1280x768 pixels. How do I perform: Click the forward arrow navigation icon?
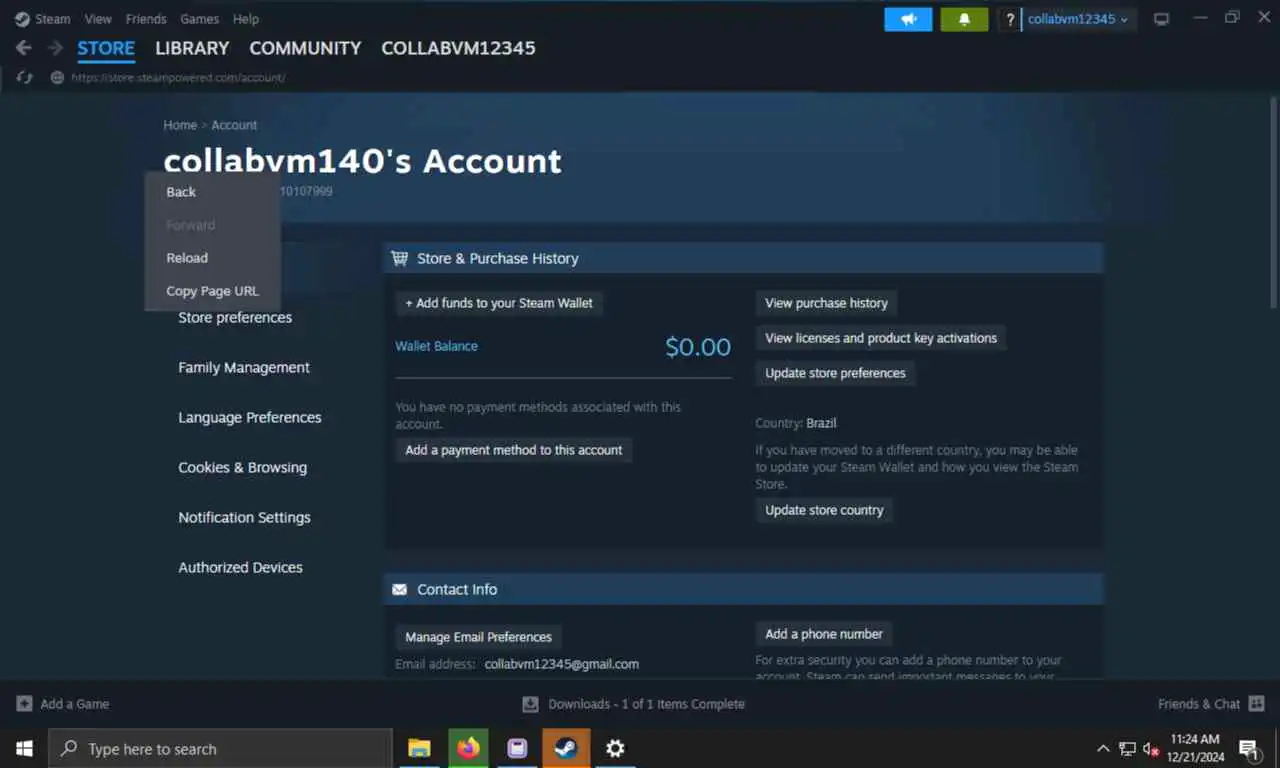click(x=56, y=48)
